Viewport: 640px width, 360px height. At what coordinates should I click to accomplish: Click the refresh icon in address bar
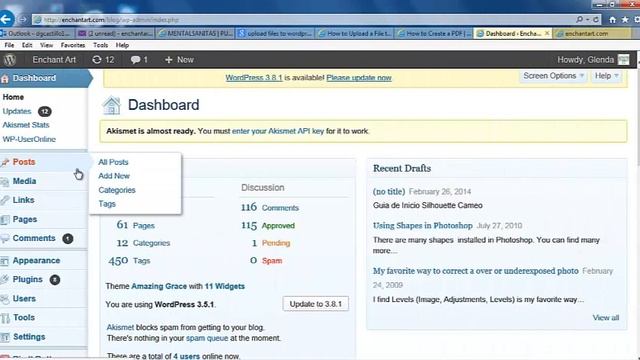pos(596,19)
